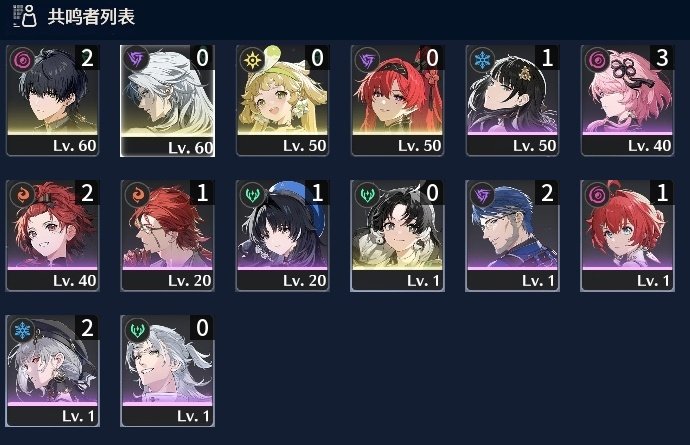Viewport: 690px width, 445px height.
Task: Click the pink swirl icon on pink-haired card
Action: (x=597, y=60)
